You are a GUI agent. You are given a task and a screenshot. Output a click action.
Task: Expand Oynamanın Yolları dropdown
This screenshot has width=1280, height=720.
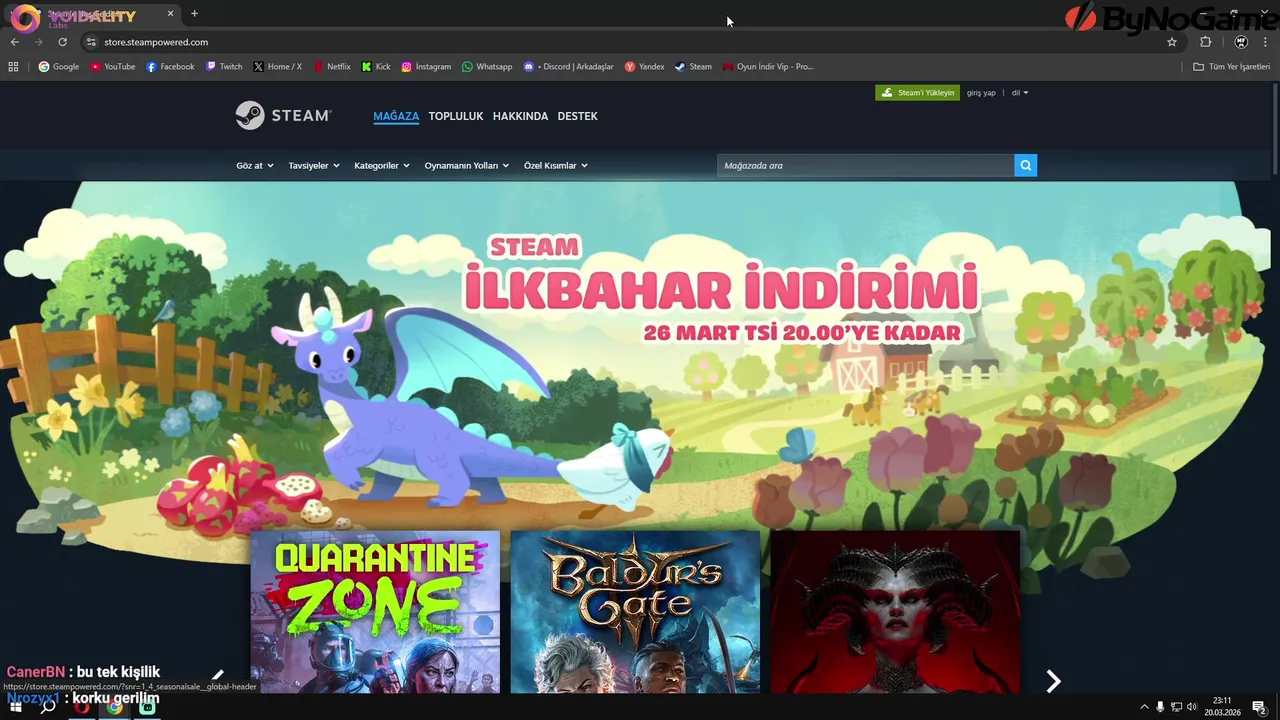[x=467, y=165]
